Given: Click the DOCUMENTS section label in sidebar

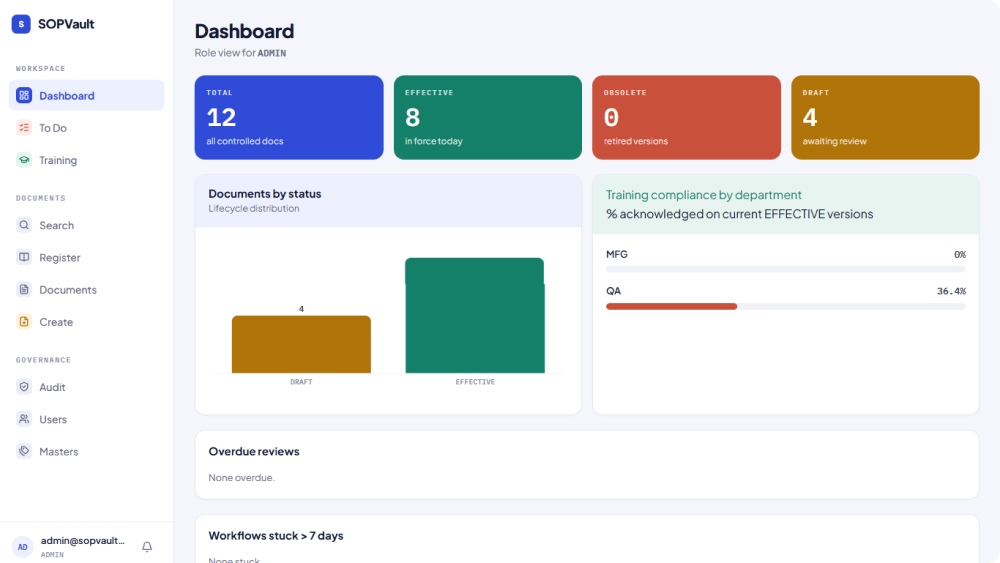Looking at the screenshot, I should (41, 198).
